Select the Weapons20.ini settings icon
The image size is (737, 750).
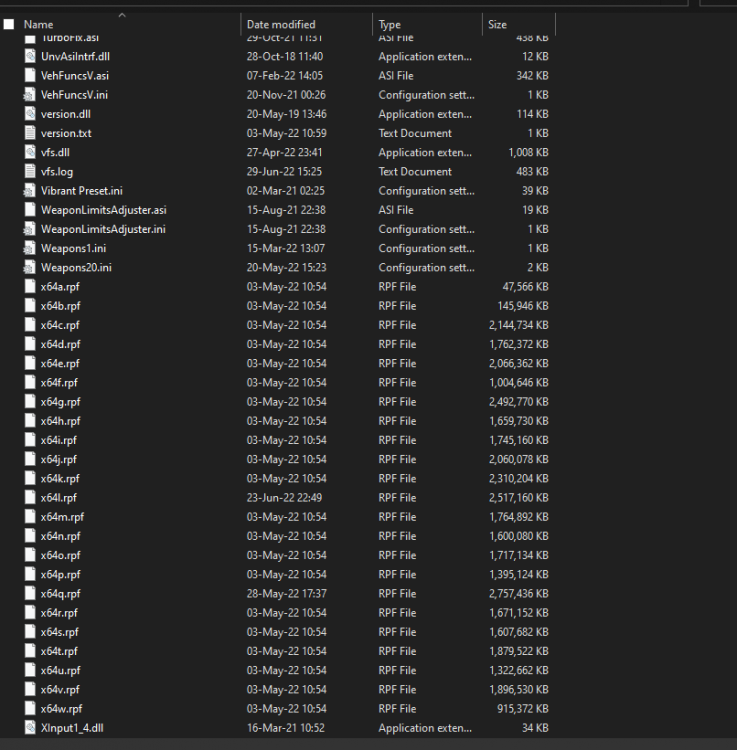pyautogui.click(x=30, y=267)
